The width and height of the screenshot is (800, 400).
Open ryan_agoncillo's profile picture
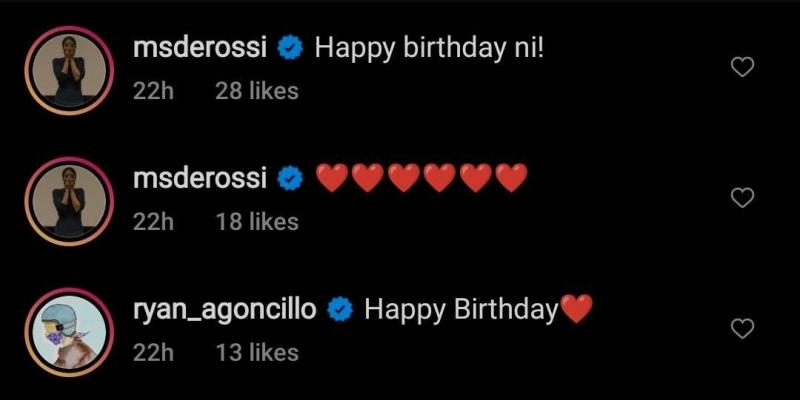click(69, 332)
